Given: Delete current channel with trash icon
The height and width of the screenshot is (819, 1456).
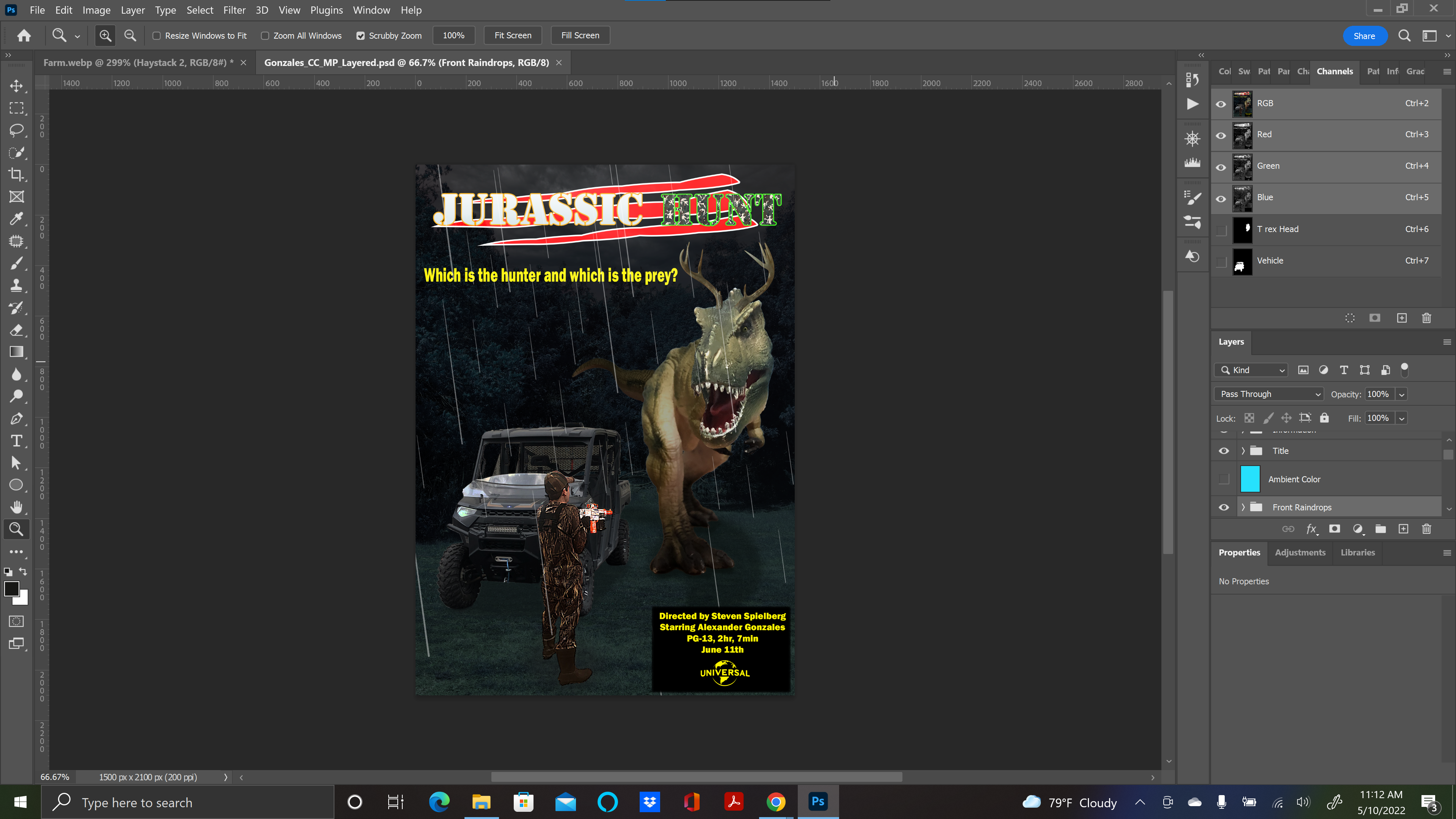Looking at the screenshot, I should [1426, 318].
